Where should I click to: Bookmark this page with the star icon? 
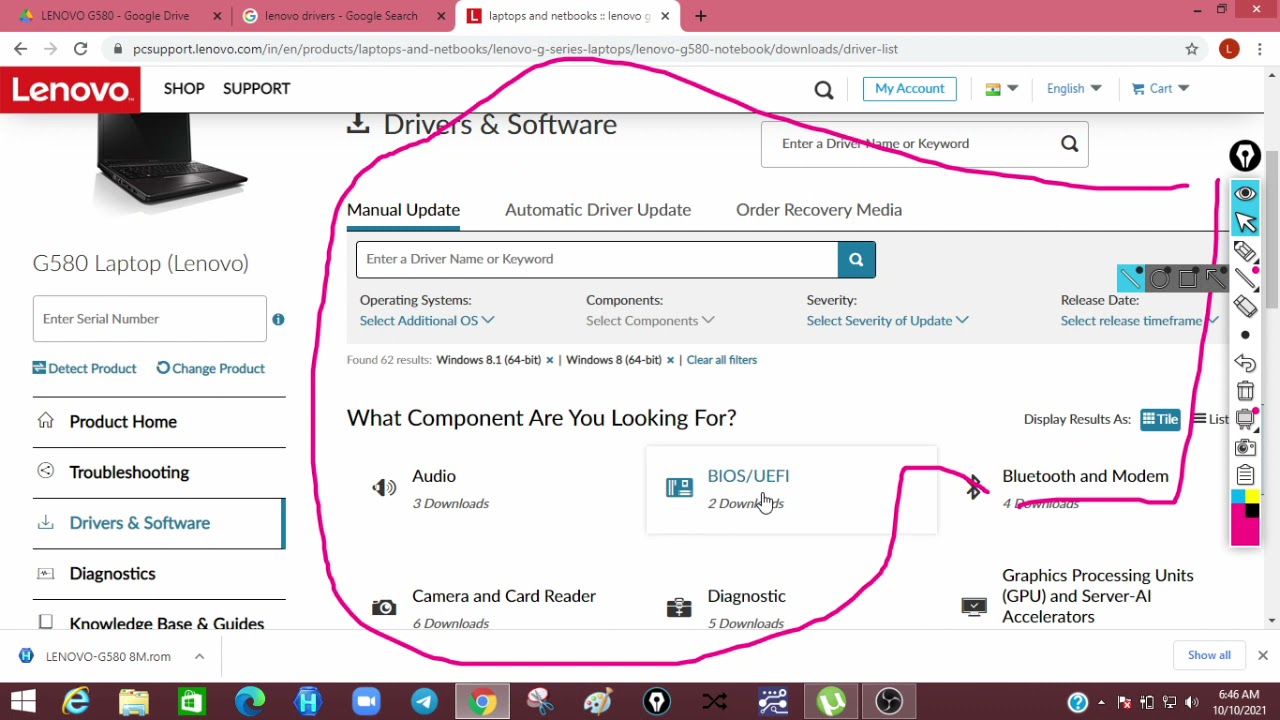[x=1192, y=49]
